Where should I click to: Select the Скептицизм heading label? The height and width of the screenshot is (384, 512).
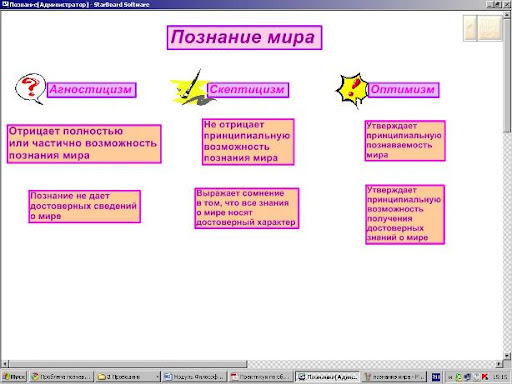coord(248,90)
